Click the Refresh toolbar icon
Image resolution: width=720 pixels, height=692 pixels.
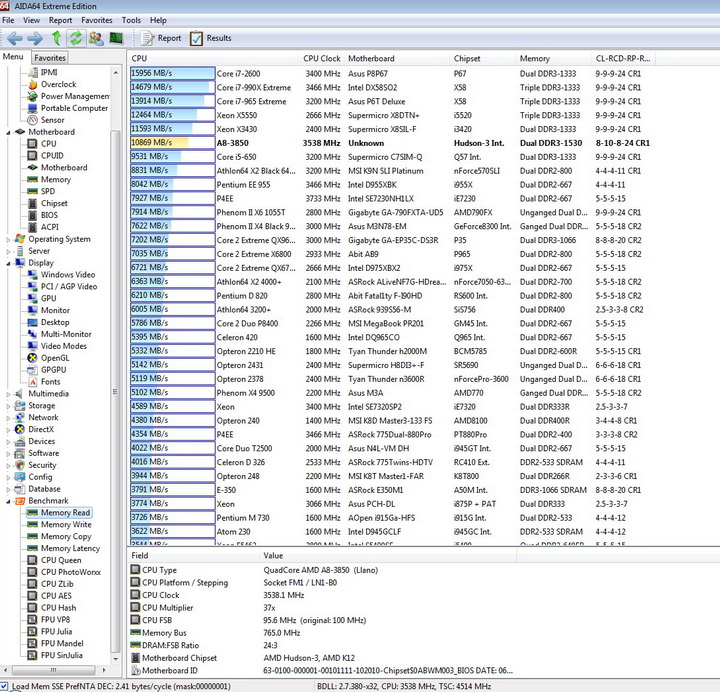(x=76, y=38)
